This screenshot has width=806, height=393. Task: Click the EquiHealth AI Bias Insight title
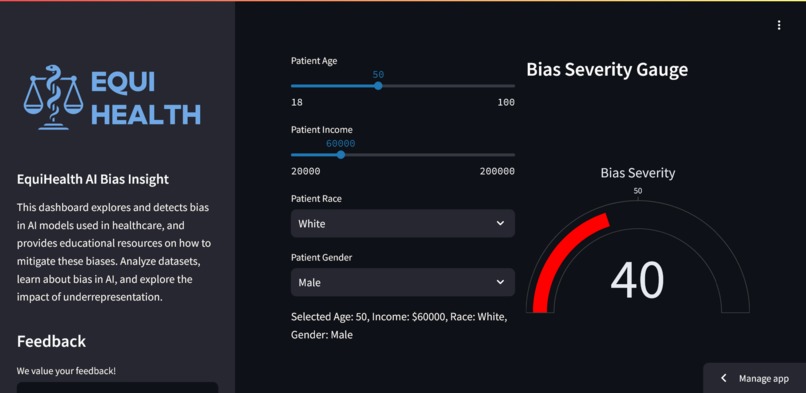(93, 179)
